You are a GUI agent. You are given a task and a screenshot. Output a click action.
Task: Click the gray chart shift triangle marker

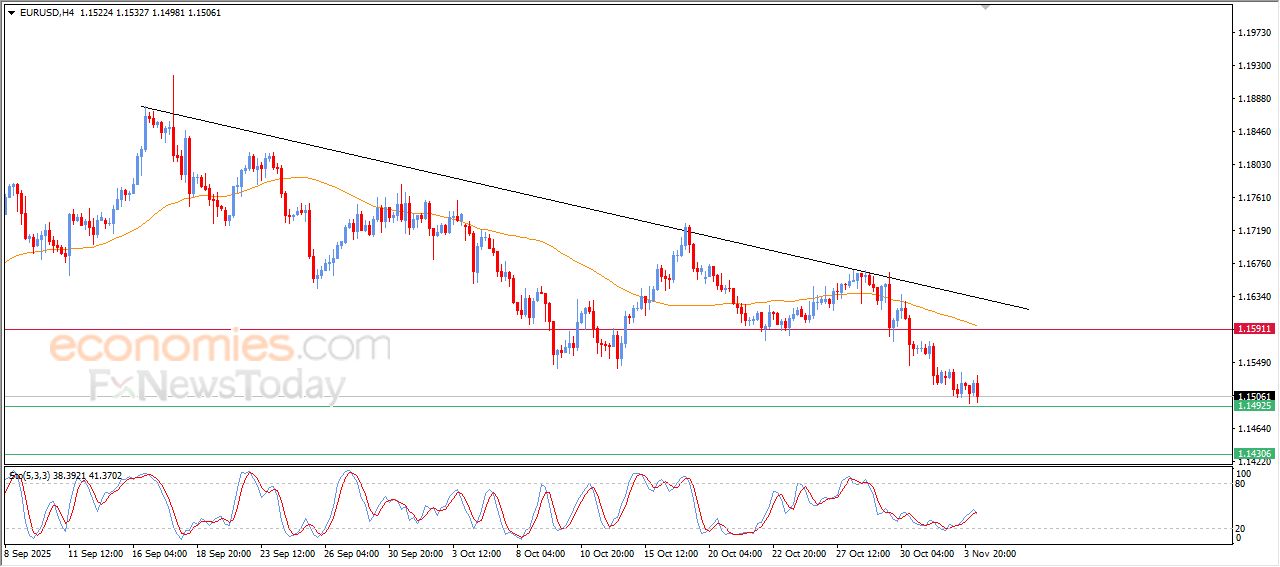985,7
